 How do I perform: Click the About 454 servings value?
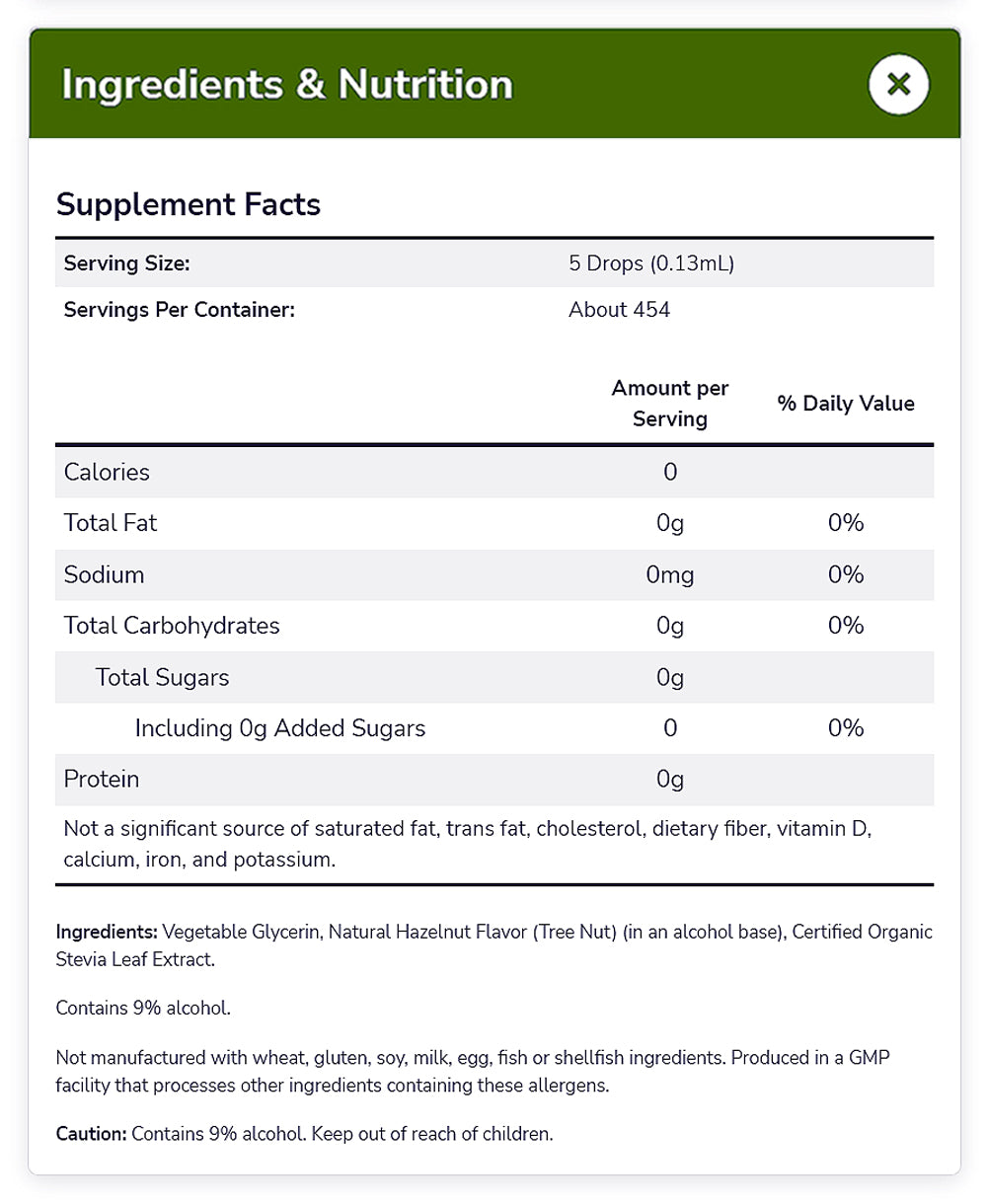(619, 310)
